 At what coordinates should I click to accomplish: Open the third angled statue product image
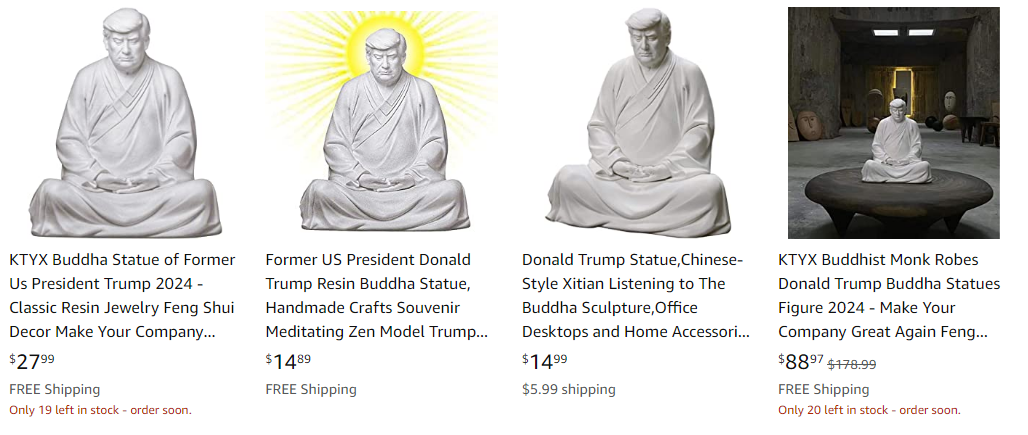pos(638,123)
